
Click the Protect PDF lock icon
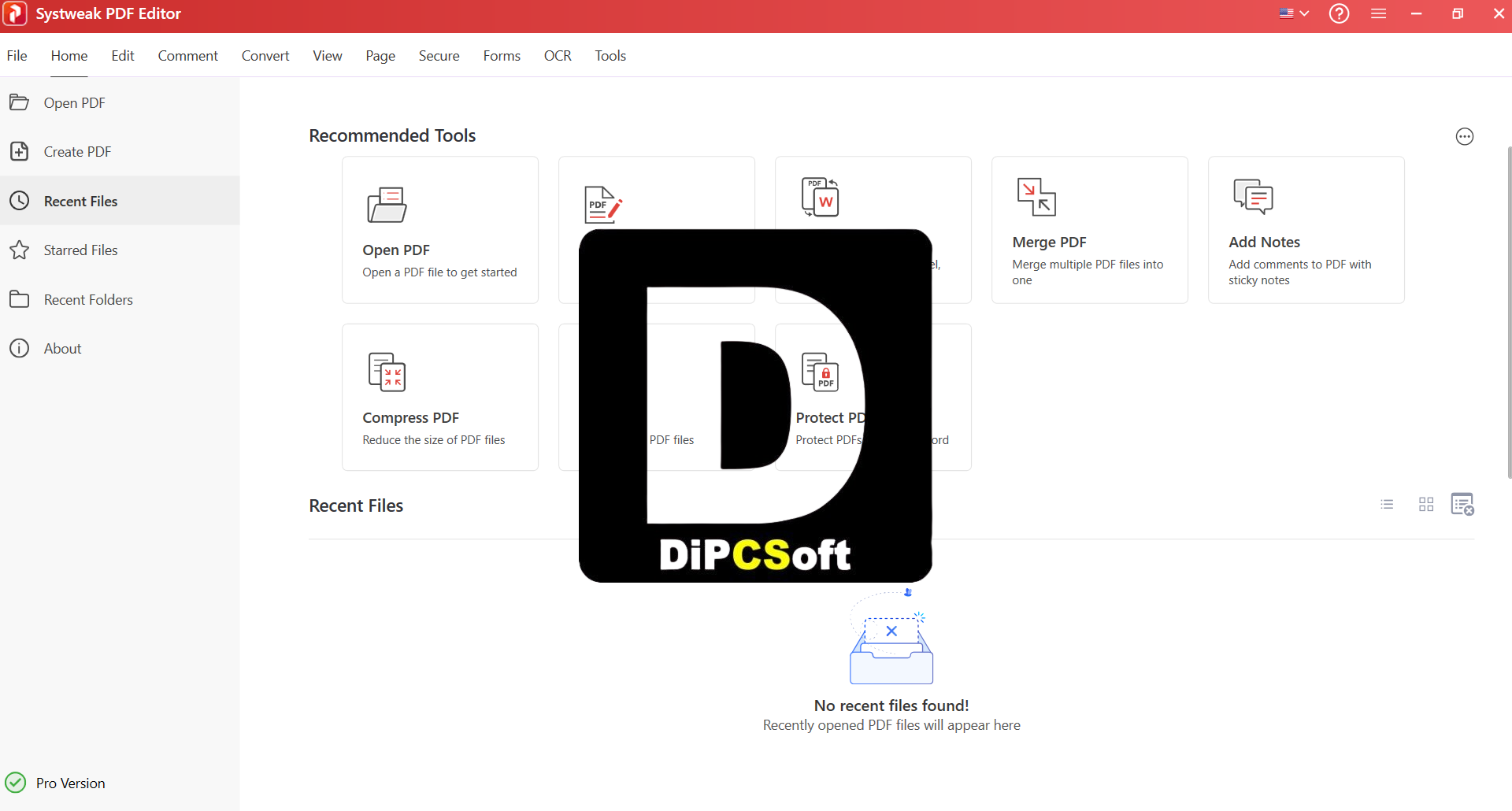(x=821, y=372)
